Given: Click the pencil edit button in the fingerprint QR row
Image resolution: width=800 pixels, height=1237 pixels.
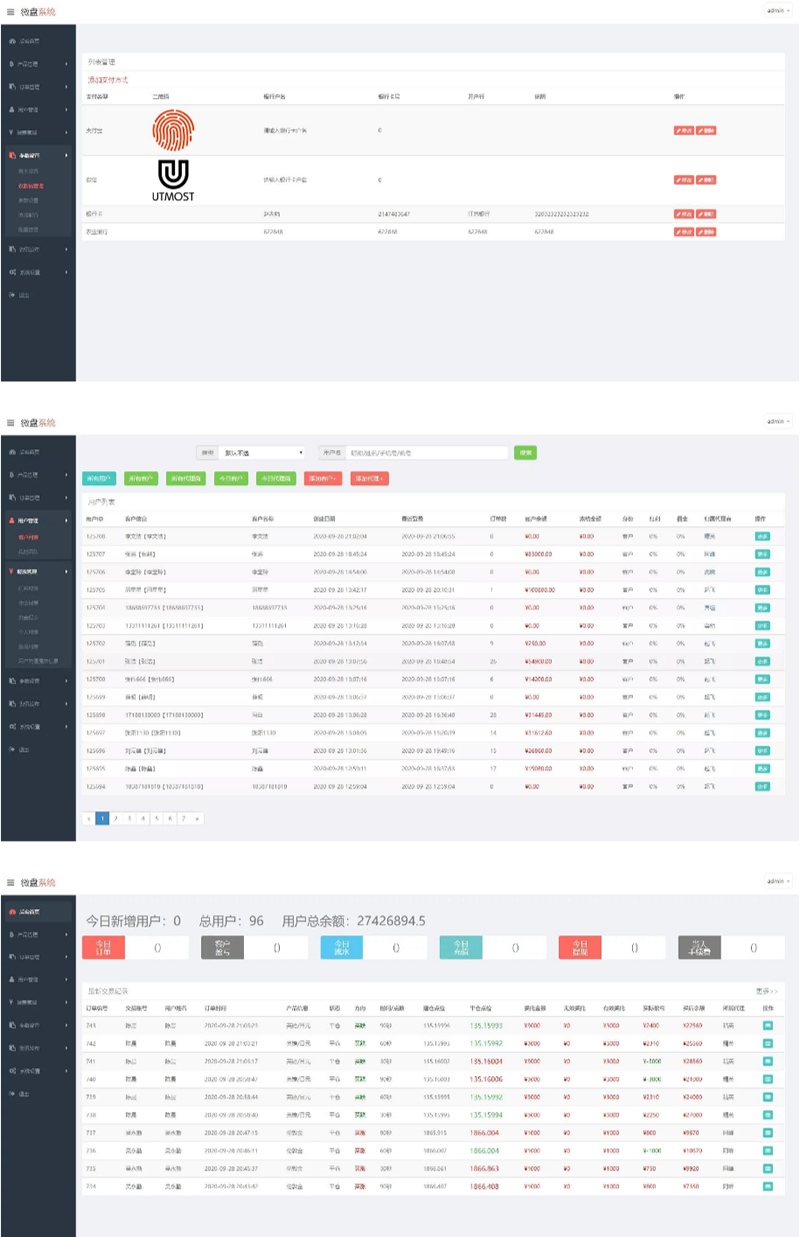Looking at the screenshot, I should [x=684, y=130].
